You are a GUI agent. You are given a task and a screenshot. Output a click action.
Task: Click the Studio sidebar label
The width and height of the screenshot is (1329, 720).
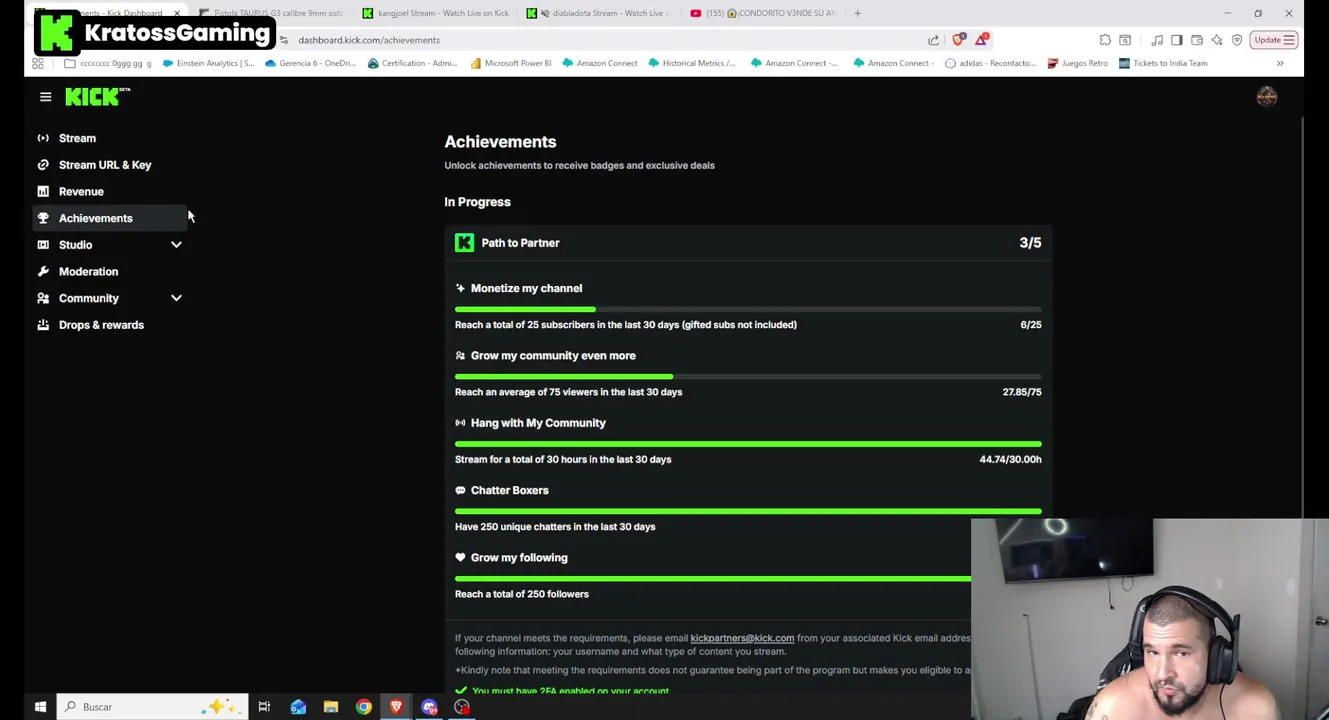click(x=75, y=245)
